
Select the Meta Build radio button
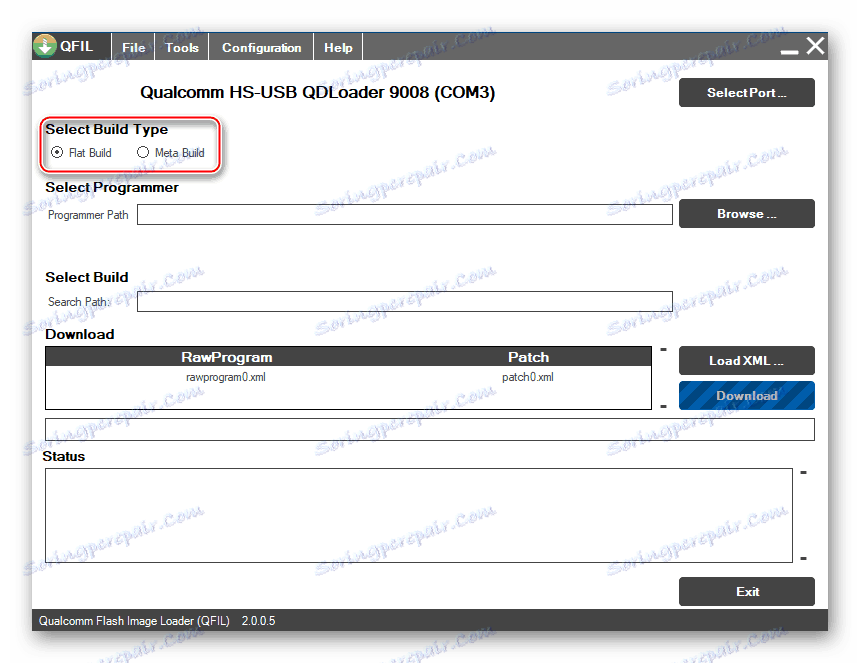[x=143, y=152]
